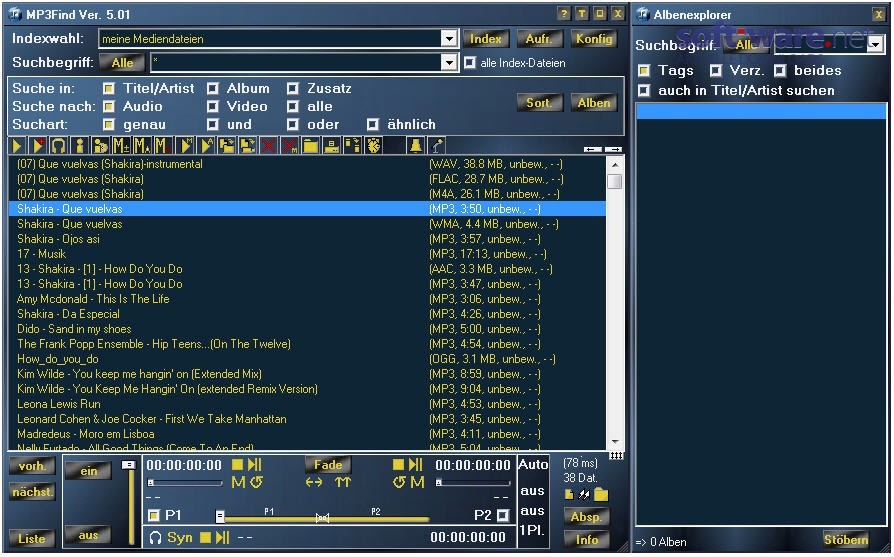This screenshot has width=894, height=557.
Task: Click the play triangle with A toolbar icon
Action: click(206, 146)
